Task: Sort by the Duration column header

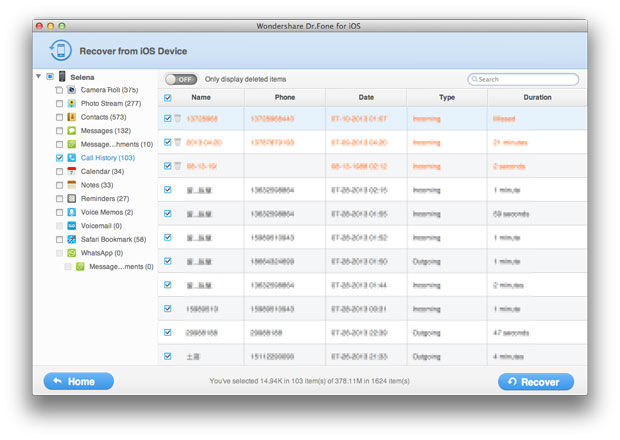Action: (537, 97)
